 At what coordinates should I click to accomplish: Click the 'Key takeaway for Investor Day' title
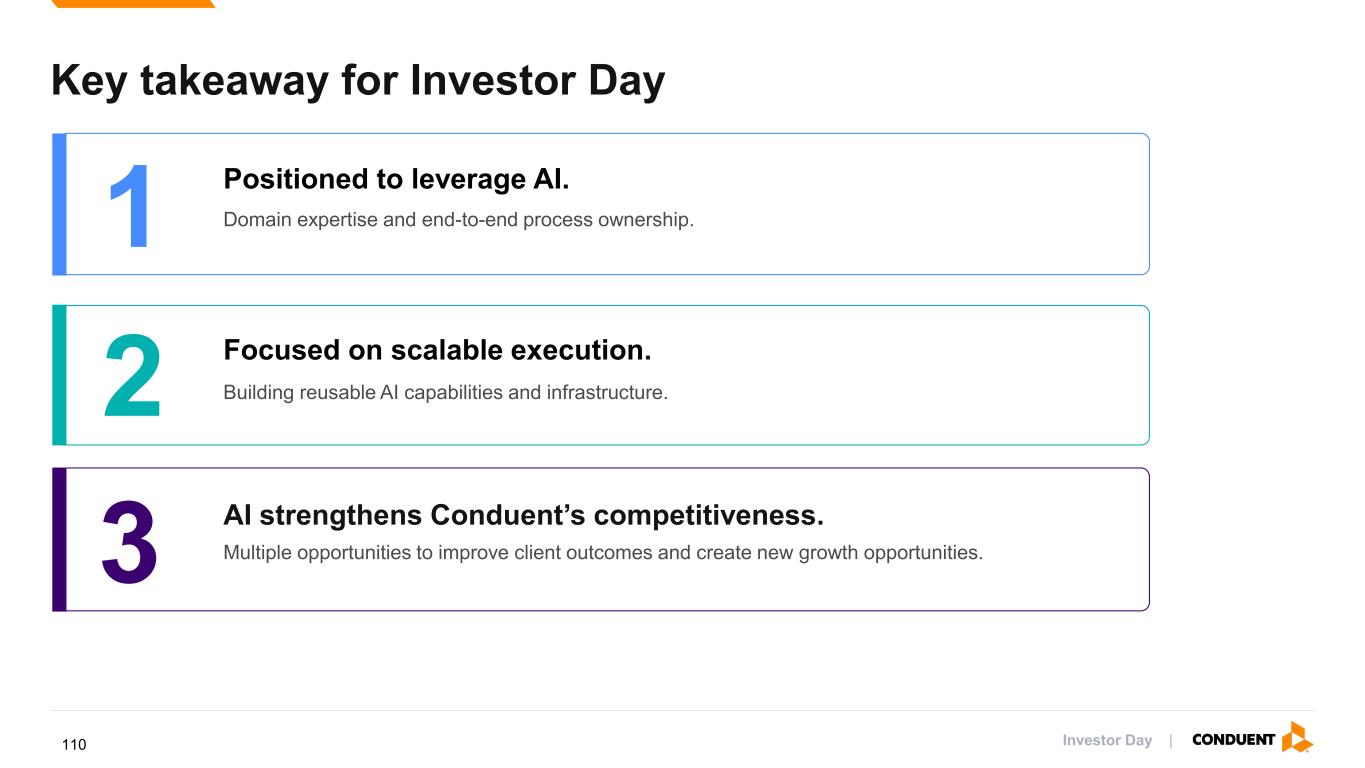(357, 81)
